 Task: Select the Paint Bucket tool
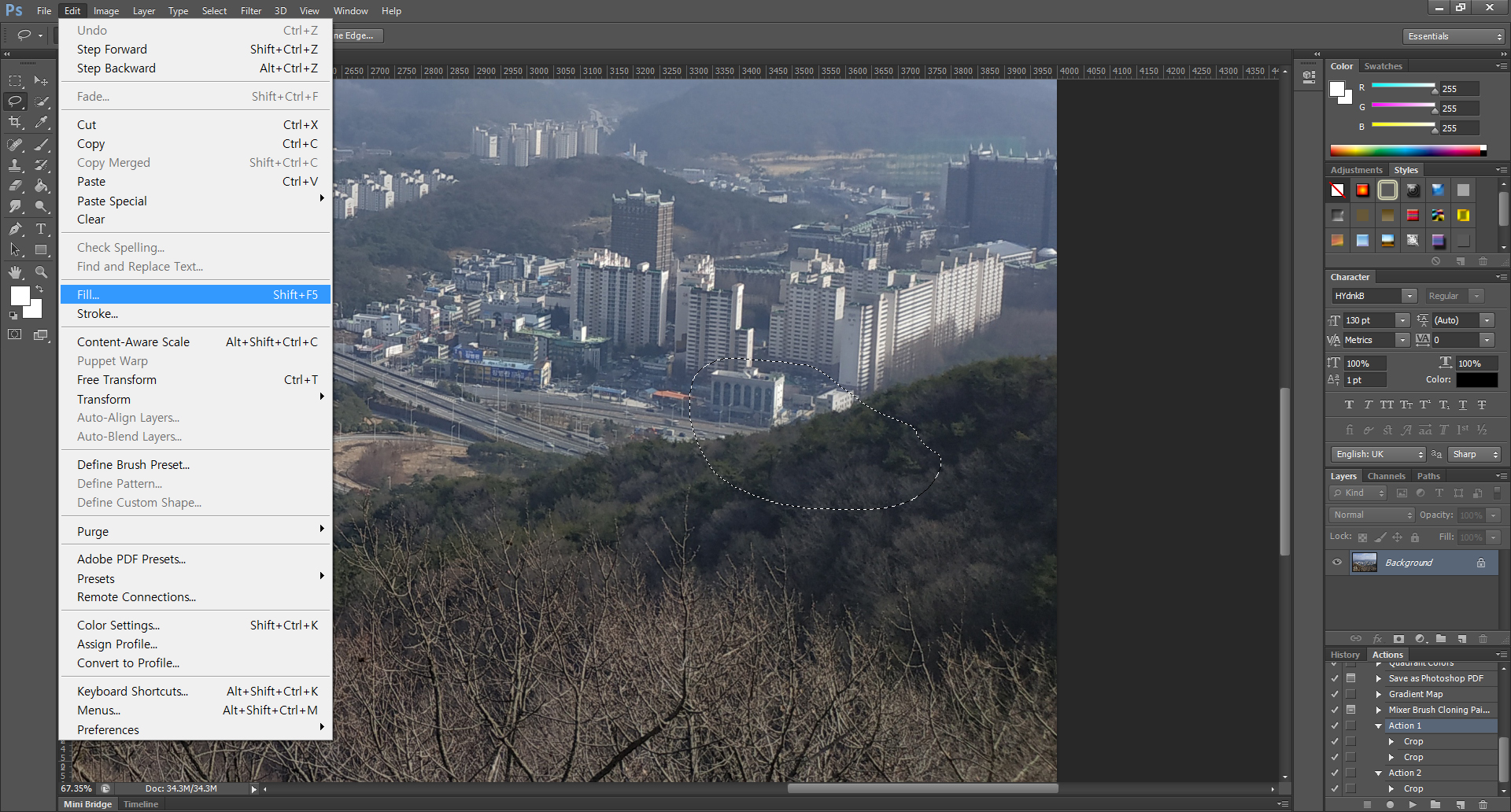42,186
